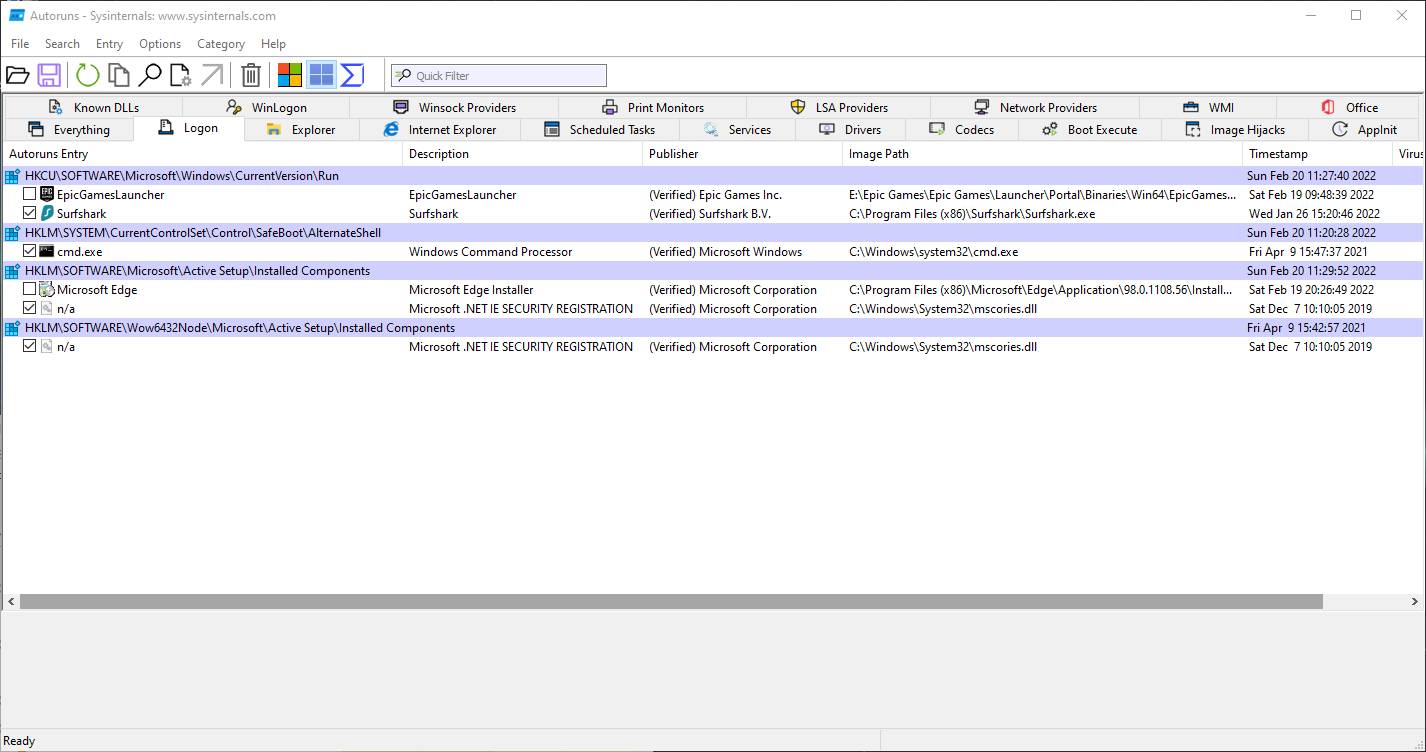Uncheck the Surfshark autorun entry
This screenshot has width=1426, height=752.
tap(30, 214)
